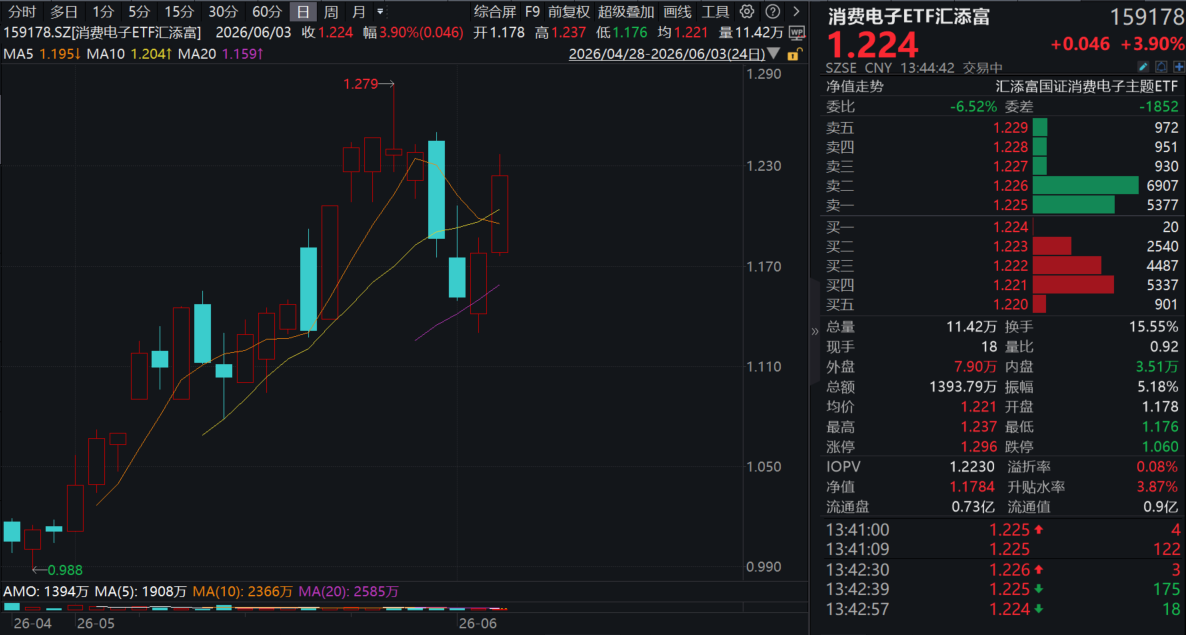This screenshot has width=1186, height=635.
Task: Collapse the side panel with double-arrow handle
Action: 815,331
